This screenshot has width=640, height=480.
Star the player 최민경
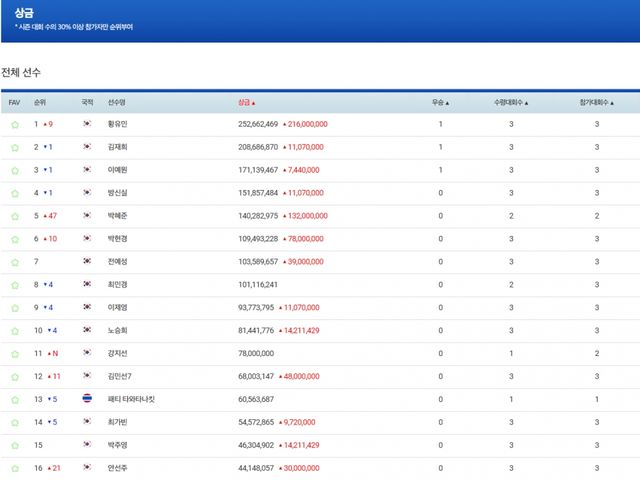[x=14, y=285]
